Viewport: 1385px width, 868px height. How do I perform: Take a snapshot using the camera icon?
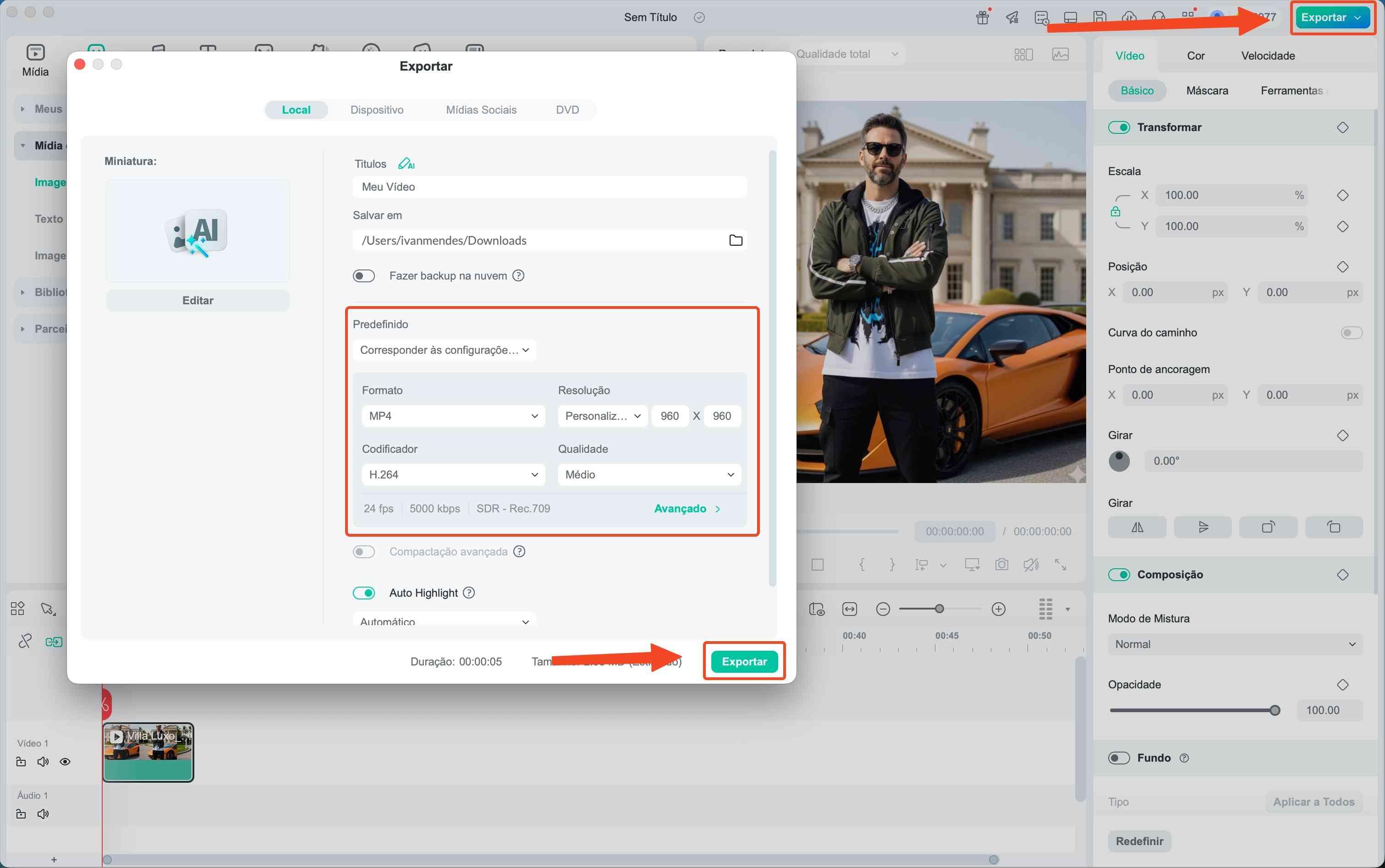coord(1001,564)
